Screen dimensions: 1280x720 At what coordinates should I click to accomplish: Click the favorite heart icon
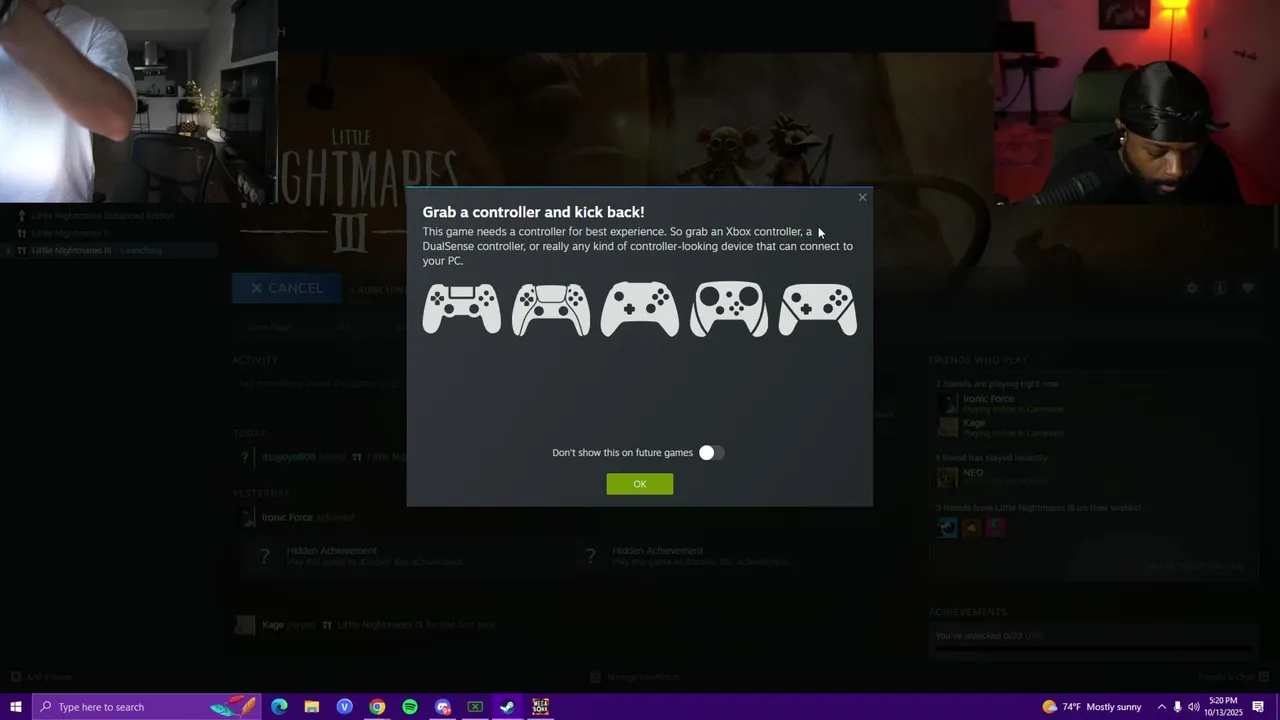pyautogui.click(x=1248, y=288)
